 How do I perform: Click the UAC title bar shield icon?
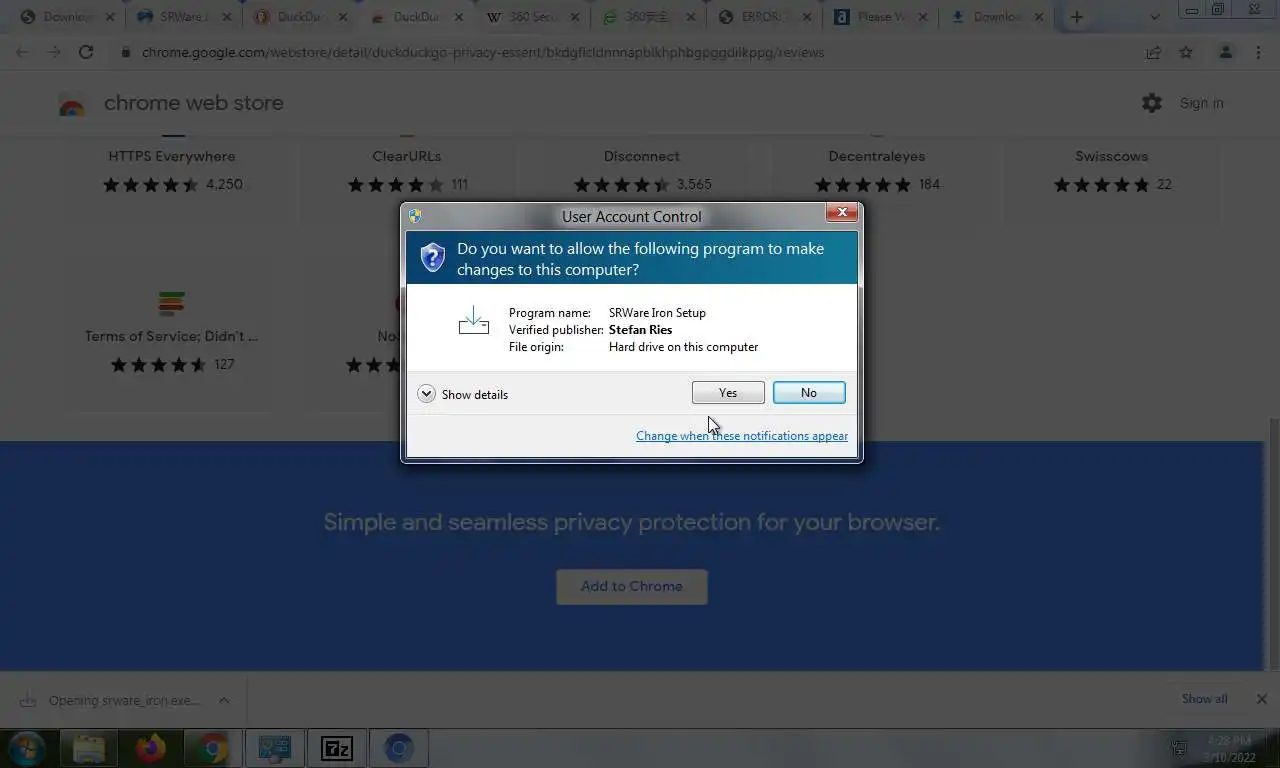coord(415,216)
